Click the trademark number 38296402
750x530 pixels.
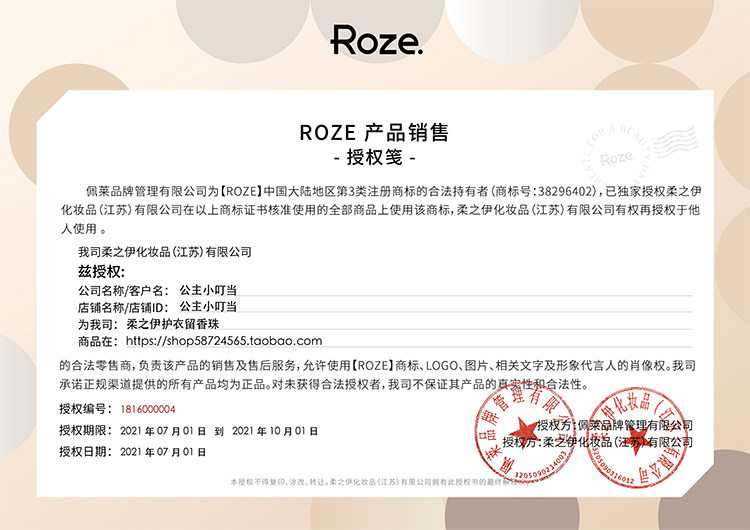coord(565,191)
